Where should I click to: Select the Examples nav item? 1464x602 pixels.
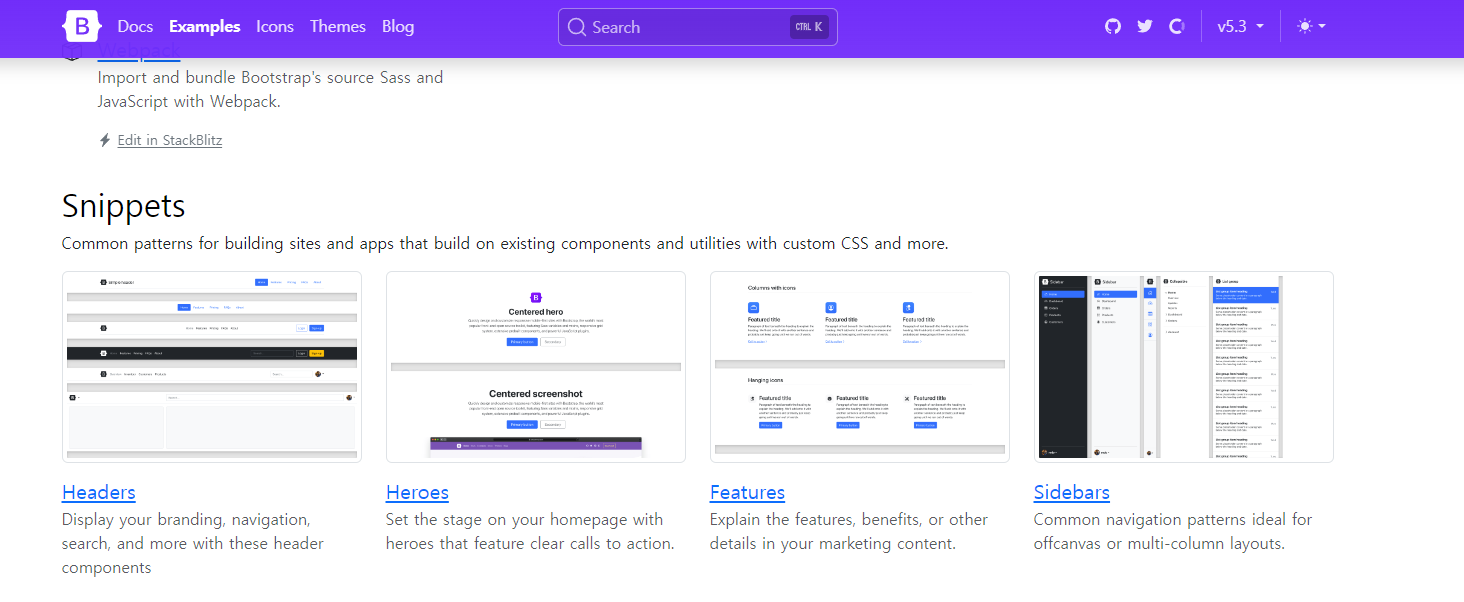tap(205, 26)
